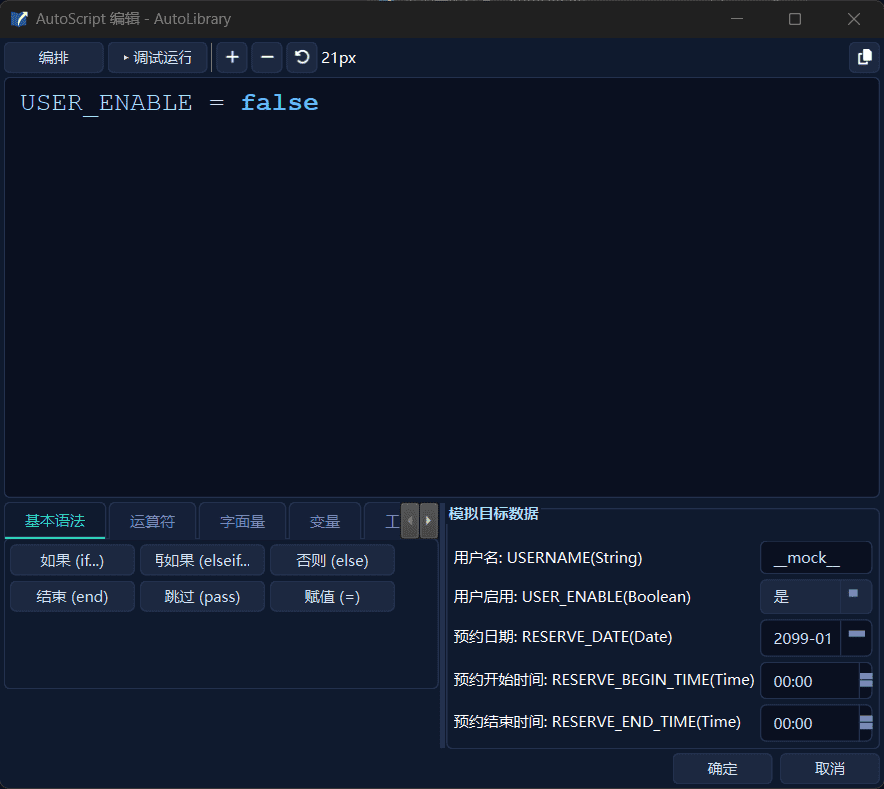Open the 字面量 tab
The image size is (884, 789).
(242, 521)
